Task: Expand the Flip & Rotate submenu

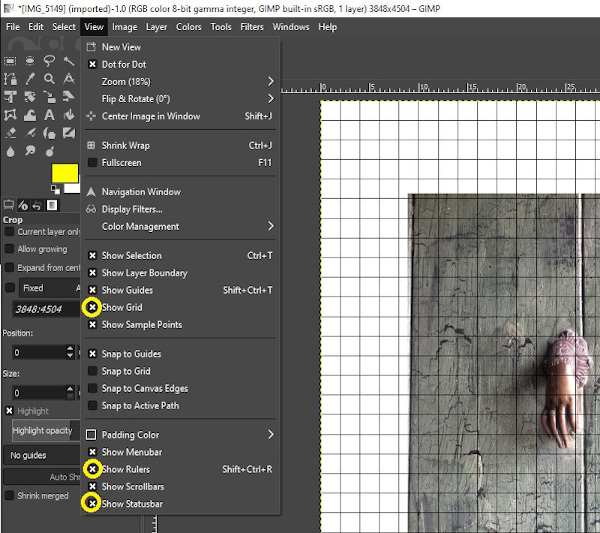Action: pyautogui.click(x=180, y=99)
